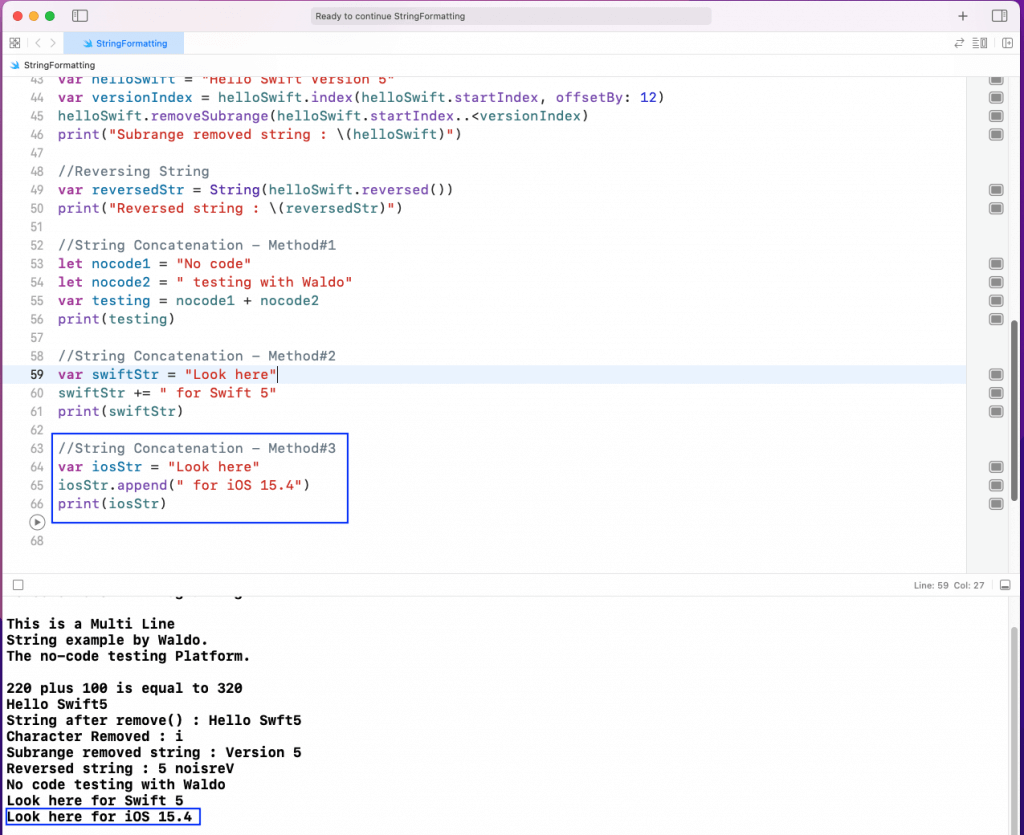
Task: Click the code review arrows icon
Action: coord(960,43)
